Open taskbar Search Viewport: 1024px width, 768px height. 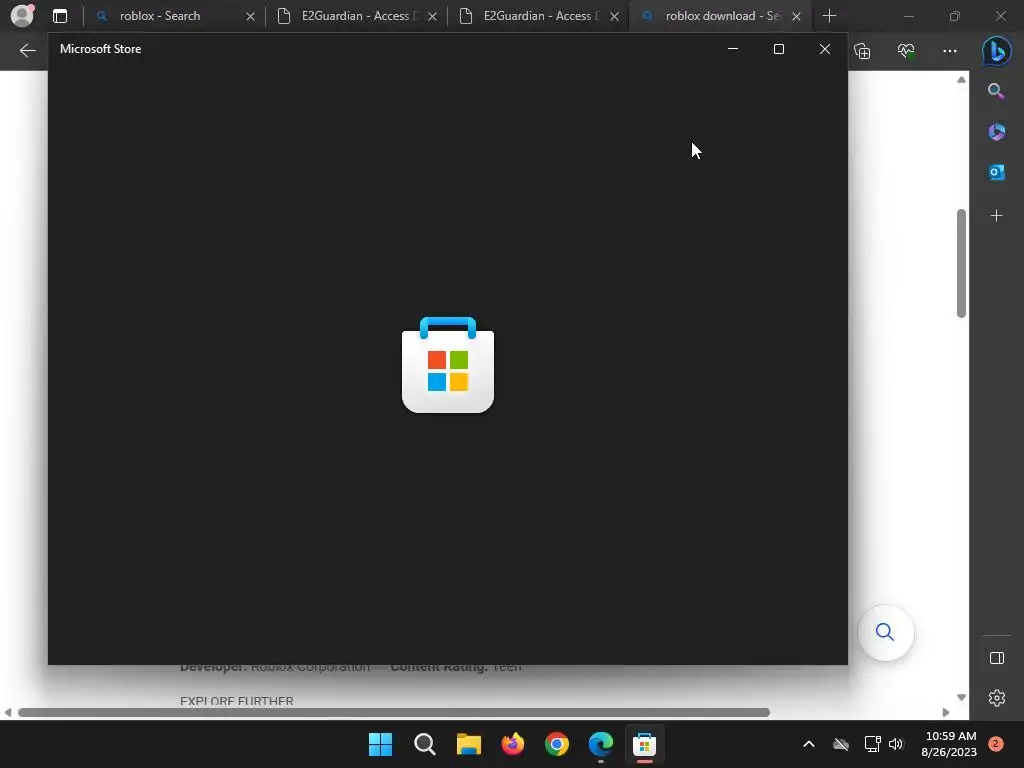(x=424, y=744)
